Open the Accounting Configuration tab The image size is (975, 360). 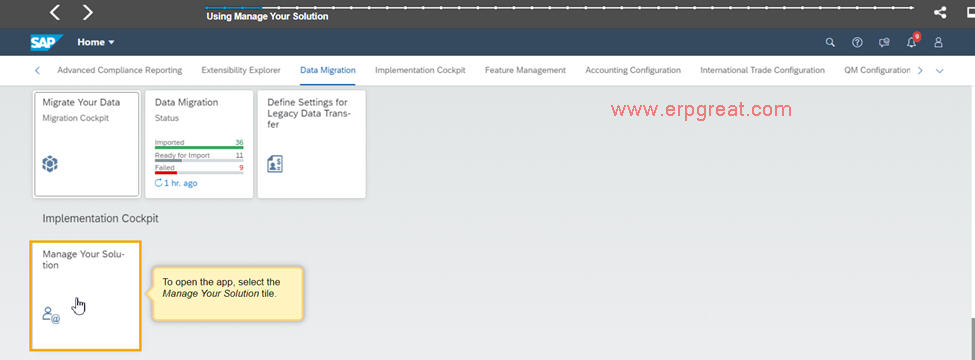coord(633,70)
